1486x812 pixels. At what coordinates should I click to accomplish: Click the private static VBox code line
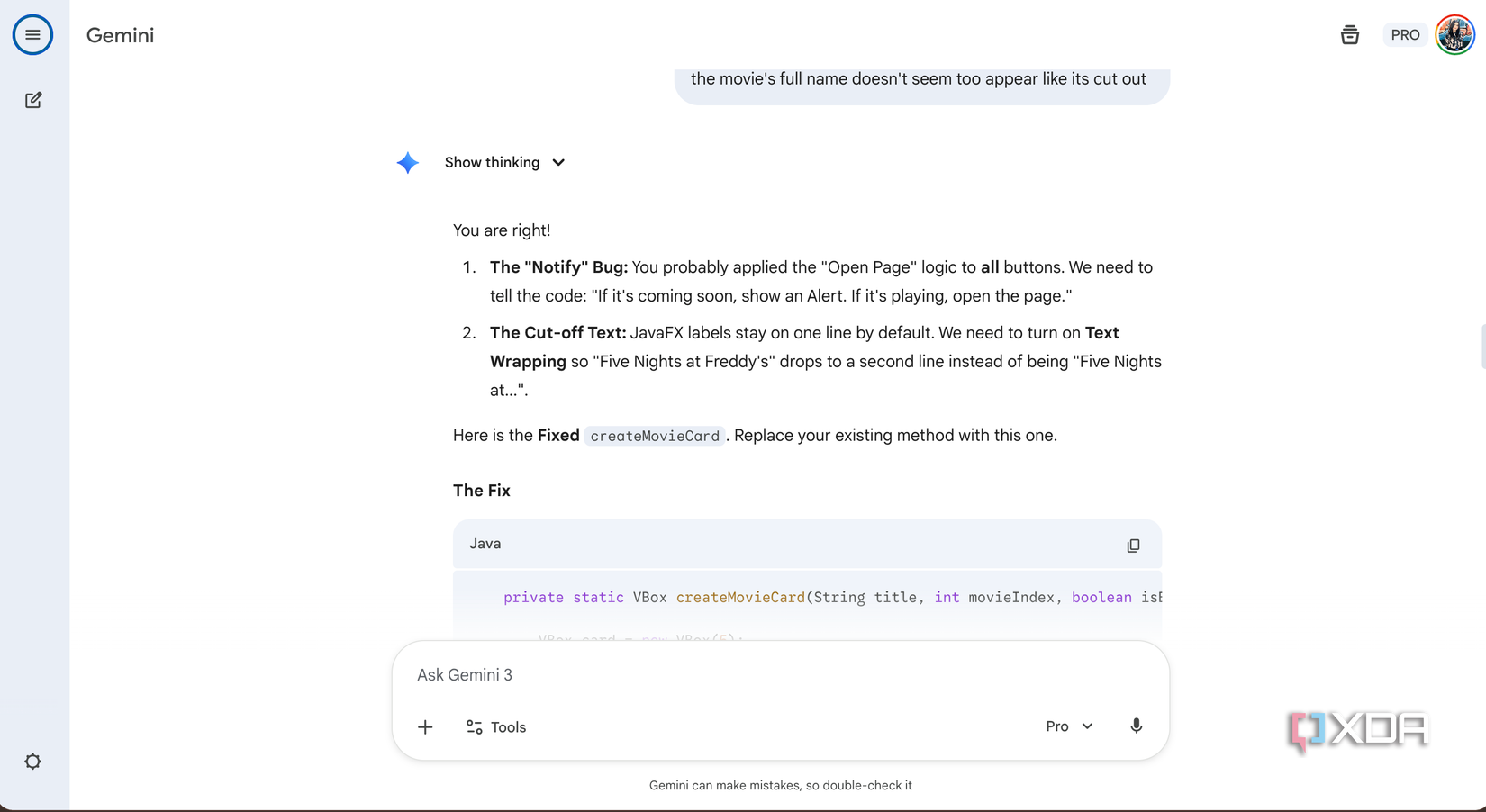811,598
